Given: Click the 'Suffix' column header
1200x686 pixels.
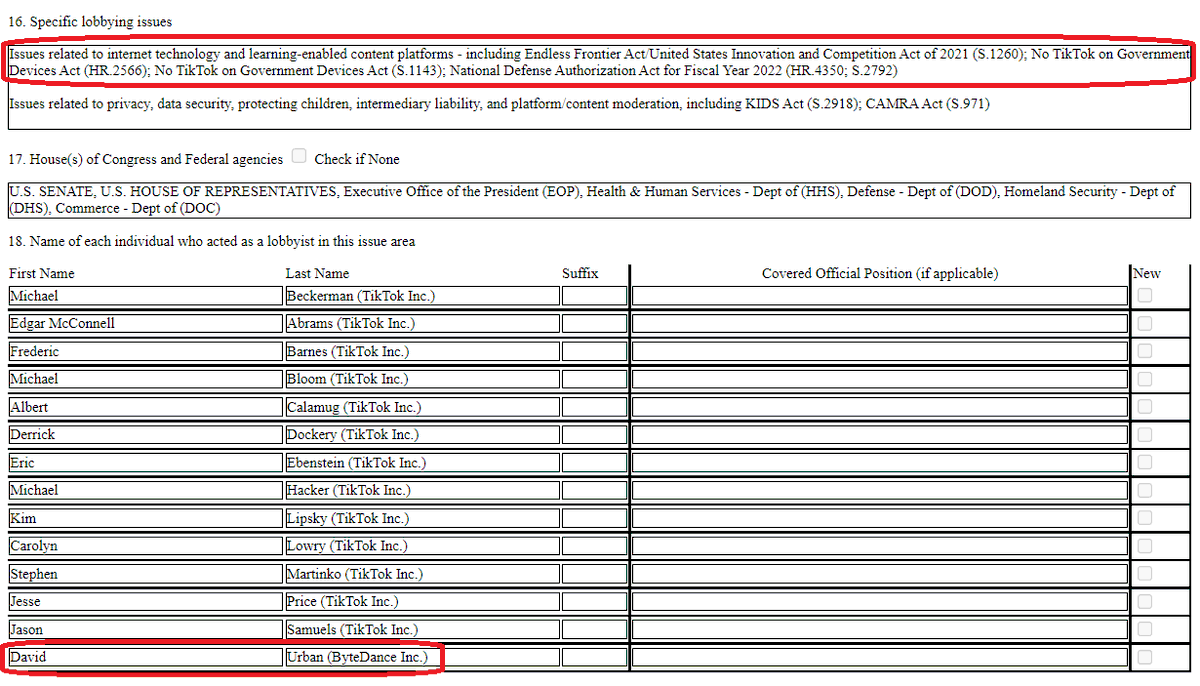Looking at the screenshot, I should pos(580,273).
